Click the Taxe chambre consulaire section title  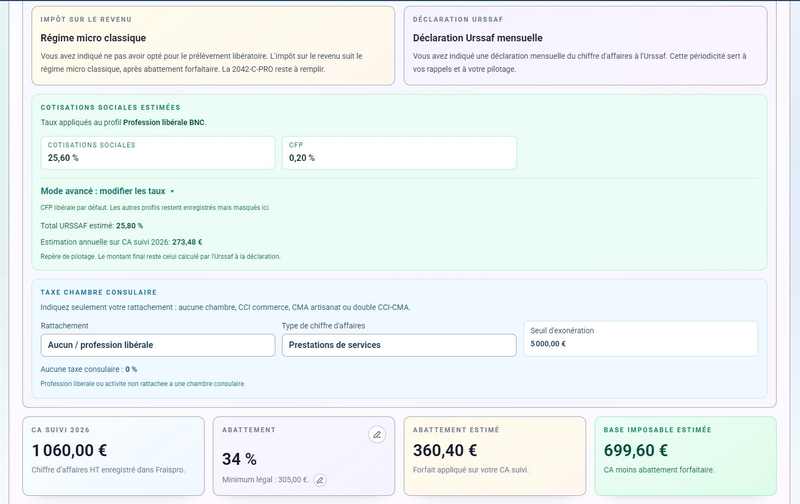98,292
